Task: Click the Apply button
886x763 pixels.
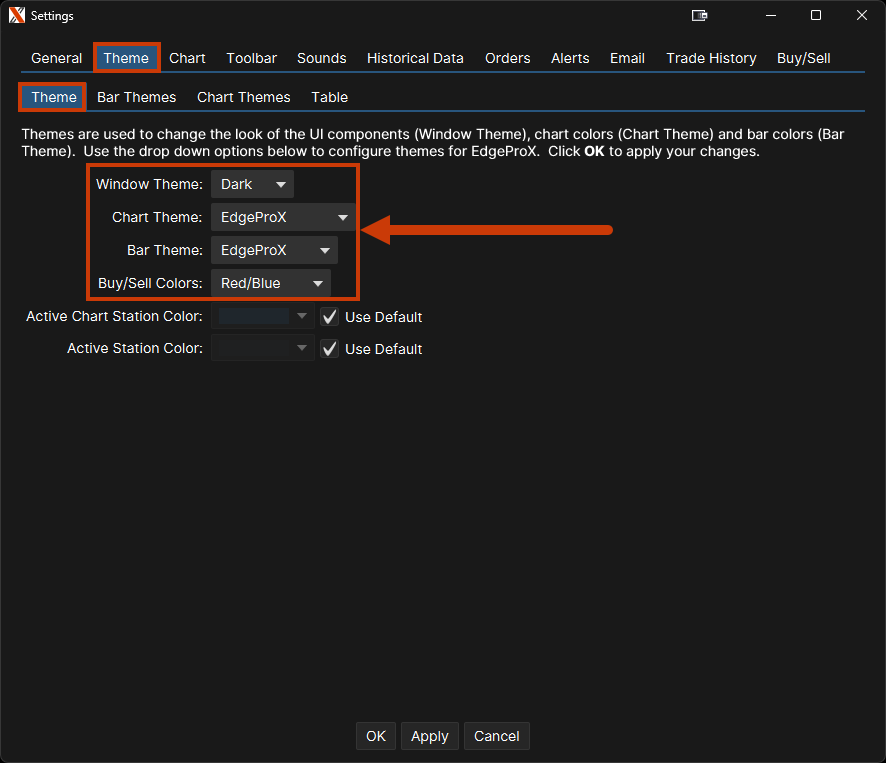Action: tap(430, 736)
